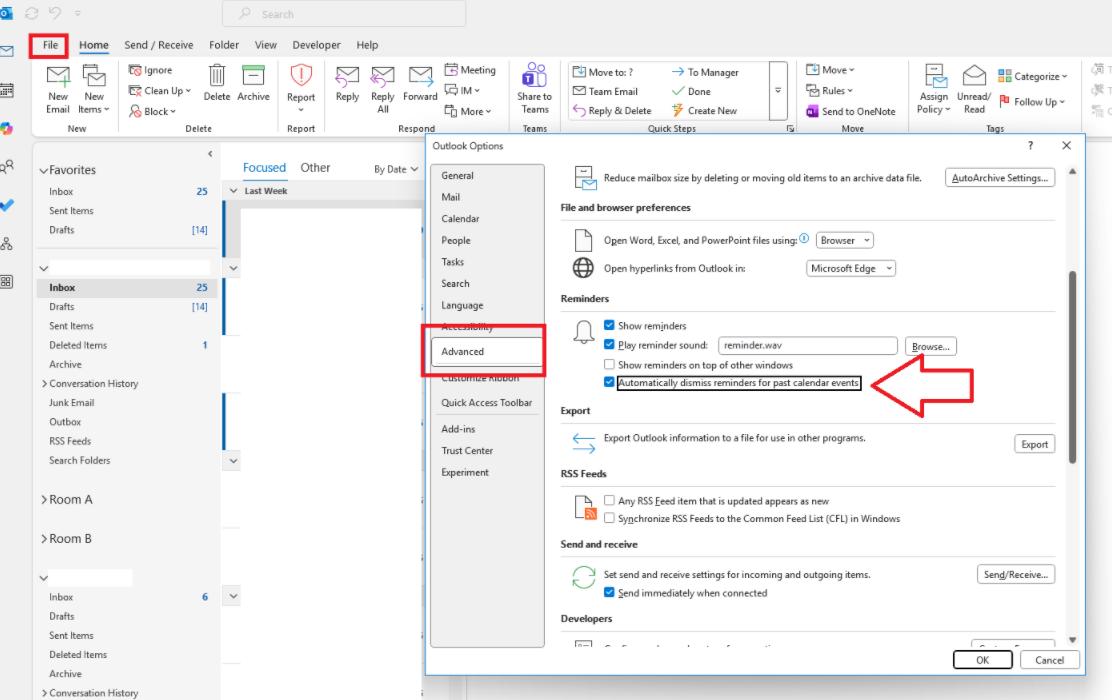Click the Send/Receive sync icon in title bar
This screenshot has height=700, width=1112.
(31, 13)
